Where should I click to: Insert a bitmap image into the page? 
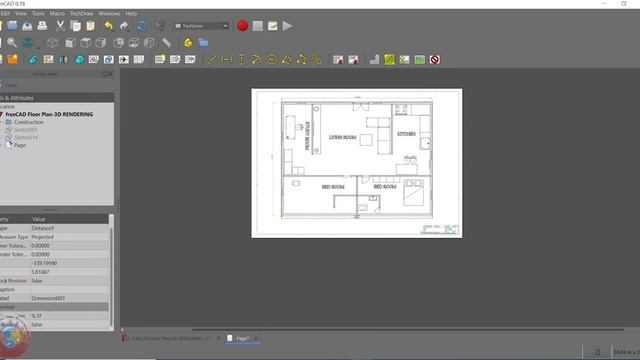pos(420,60)
